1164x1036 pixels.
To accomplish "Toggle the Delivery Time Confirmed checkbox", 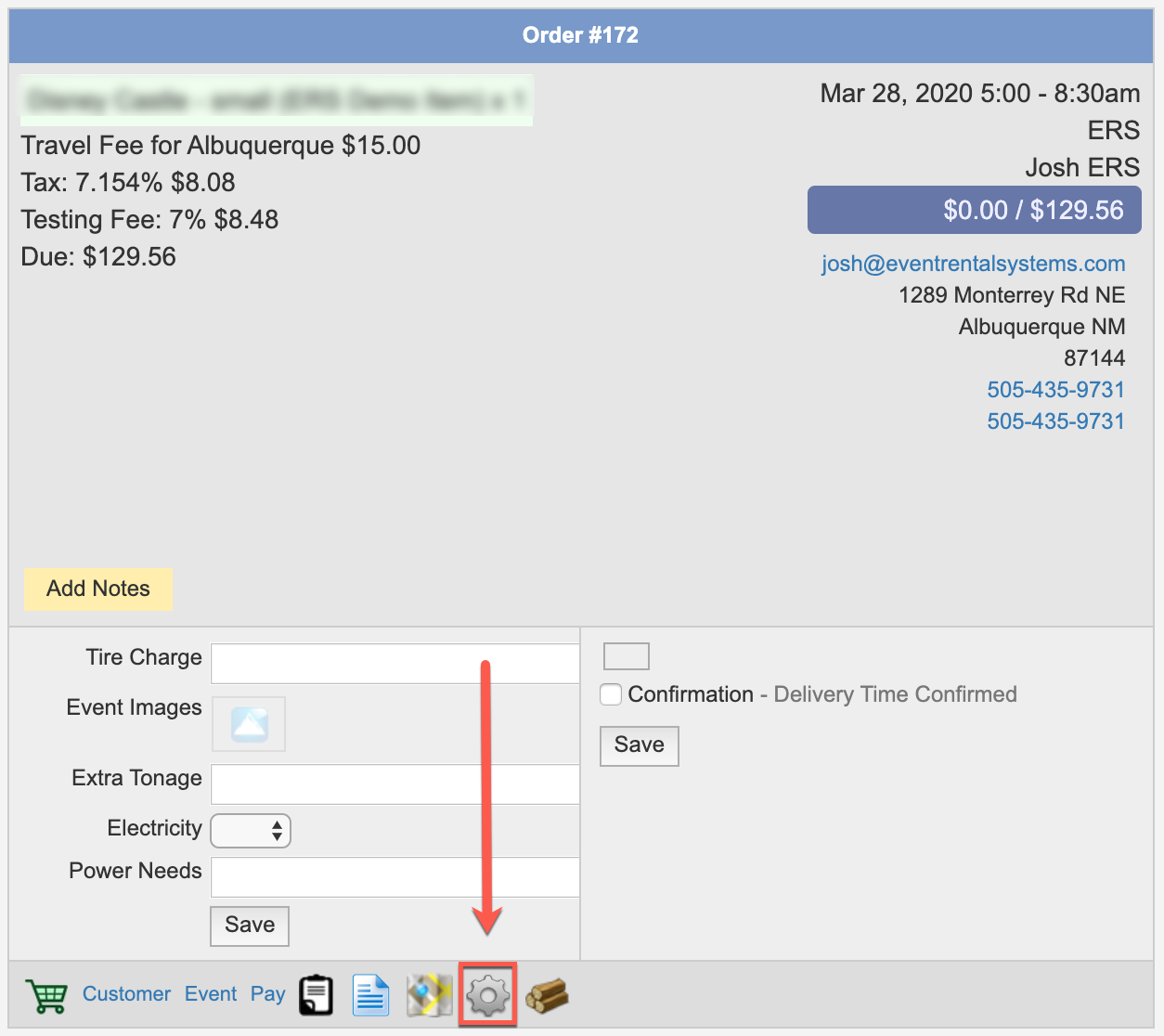I will tap(611, 694).
